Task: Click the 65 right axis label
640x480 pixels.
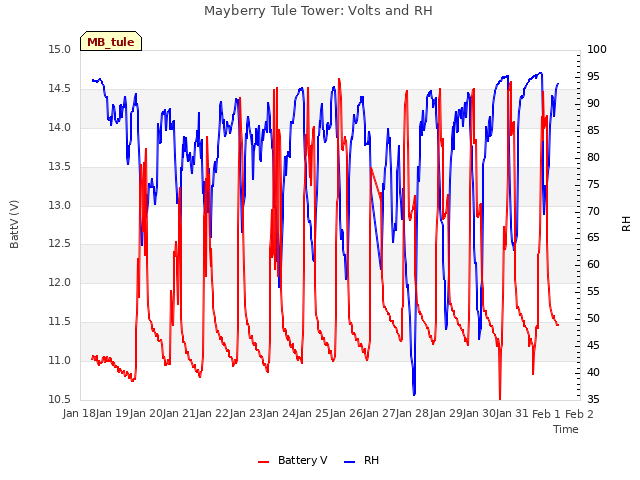Action: pyautogui.click(x=593, y=238)
